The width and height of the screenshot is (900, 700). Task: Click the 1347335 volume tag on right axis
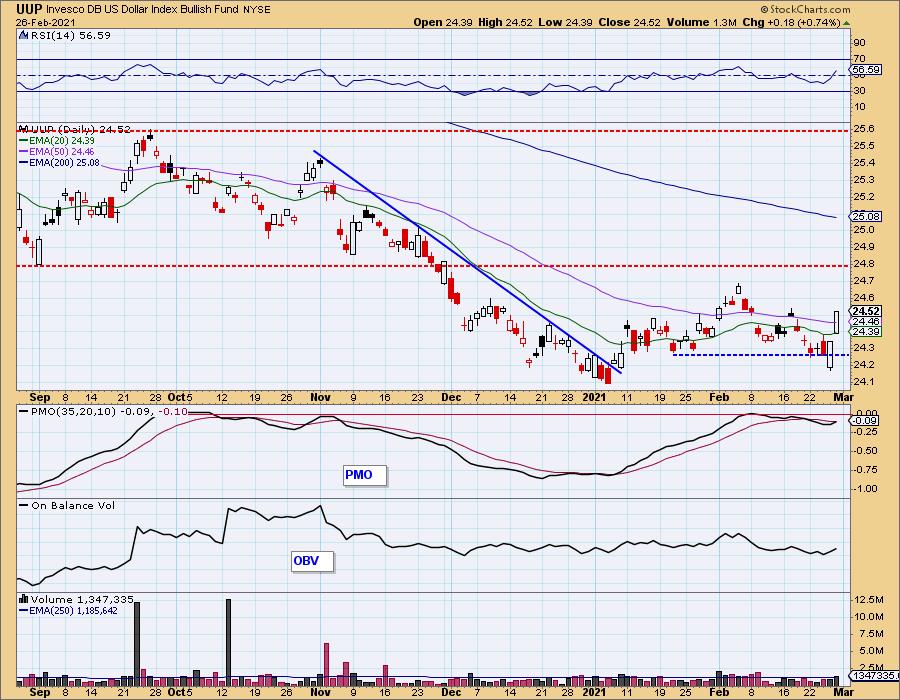(x=873, y=676)
